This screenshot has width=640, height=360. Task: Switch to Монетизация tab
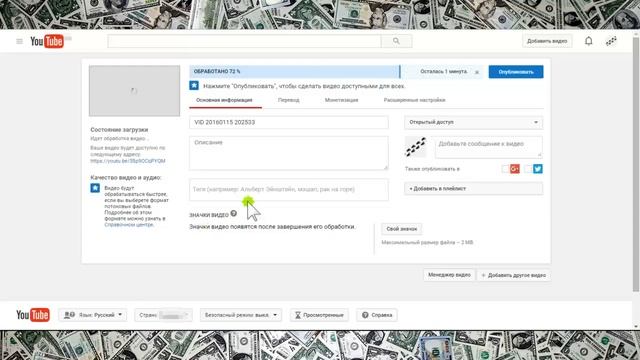342,100
